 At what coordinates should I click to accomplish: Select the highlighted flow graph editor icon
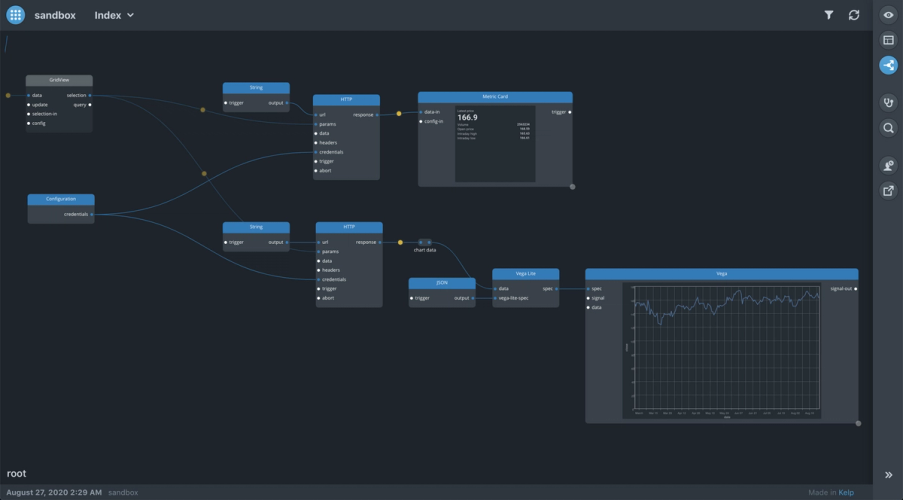click(889, 65)
